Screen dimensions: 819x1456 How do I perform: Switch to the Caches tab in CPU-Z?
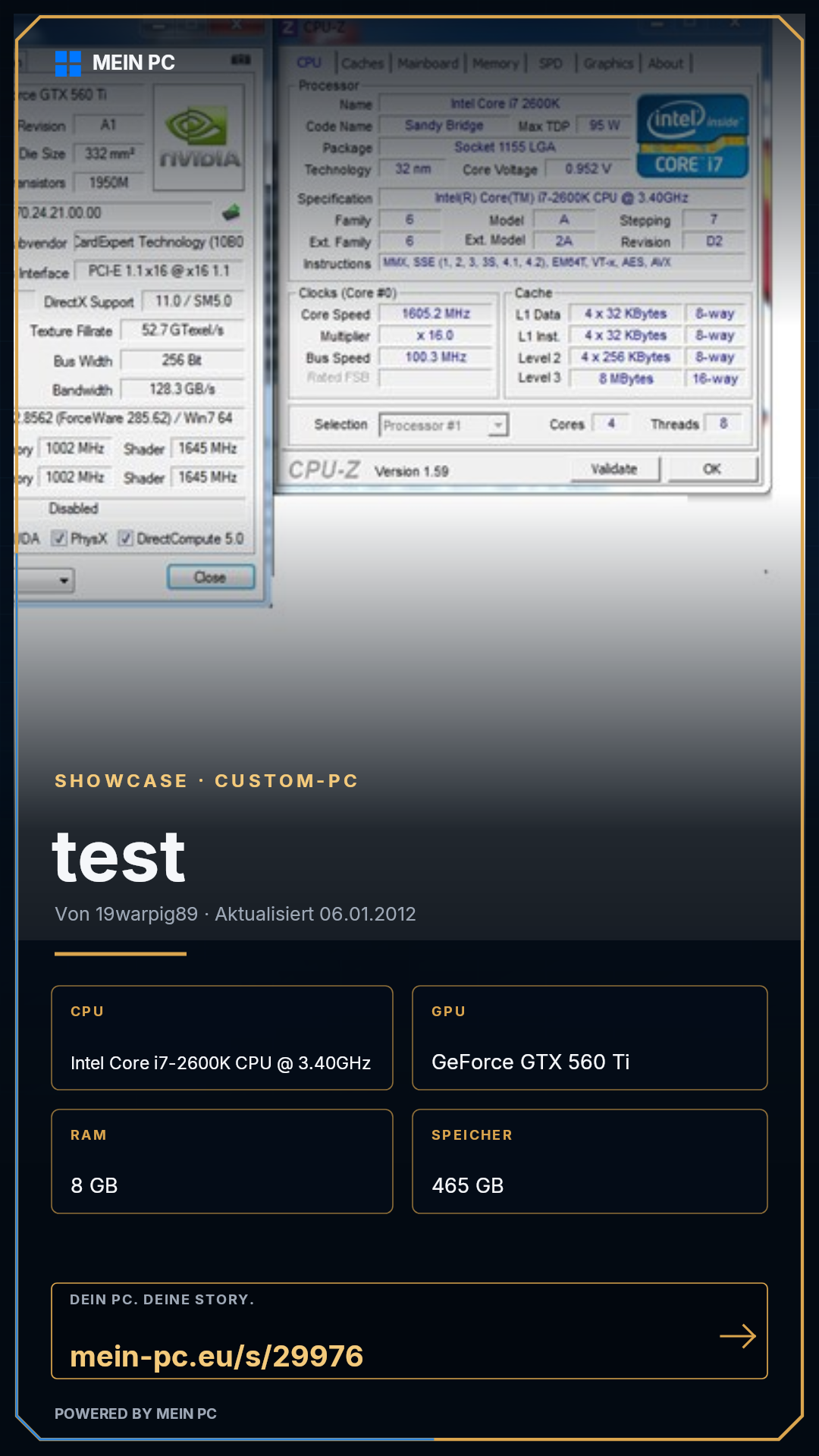[x=362, y=64]
